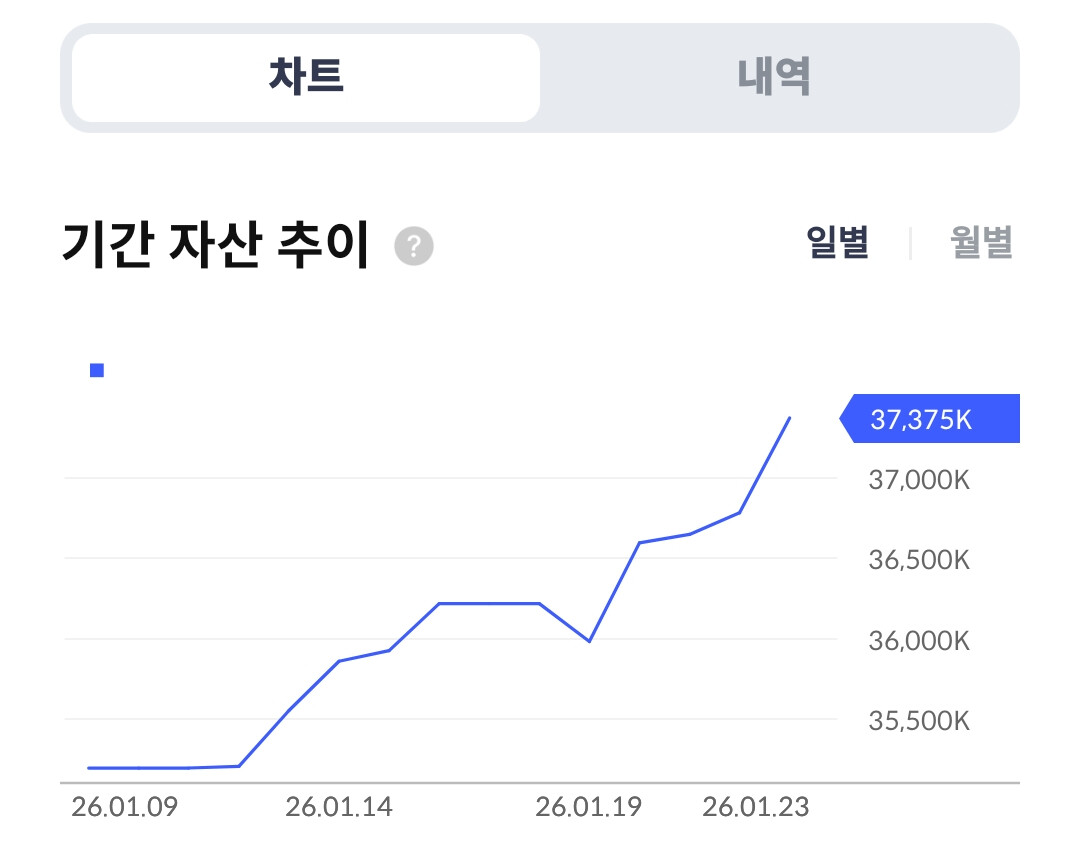Click the 기간 자산 추이 heading
1080x843 pixels.
(216, 245)
